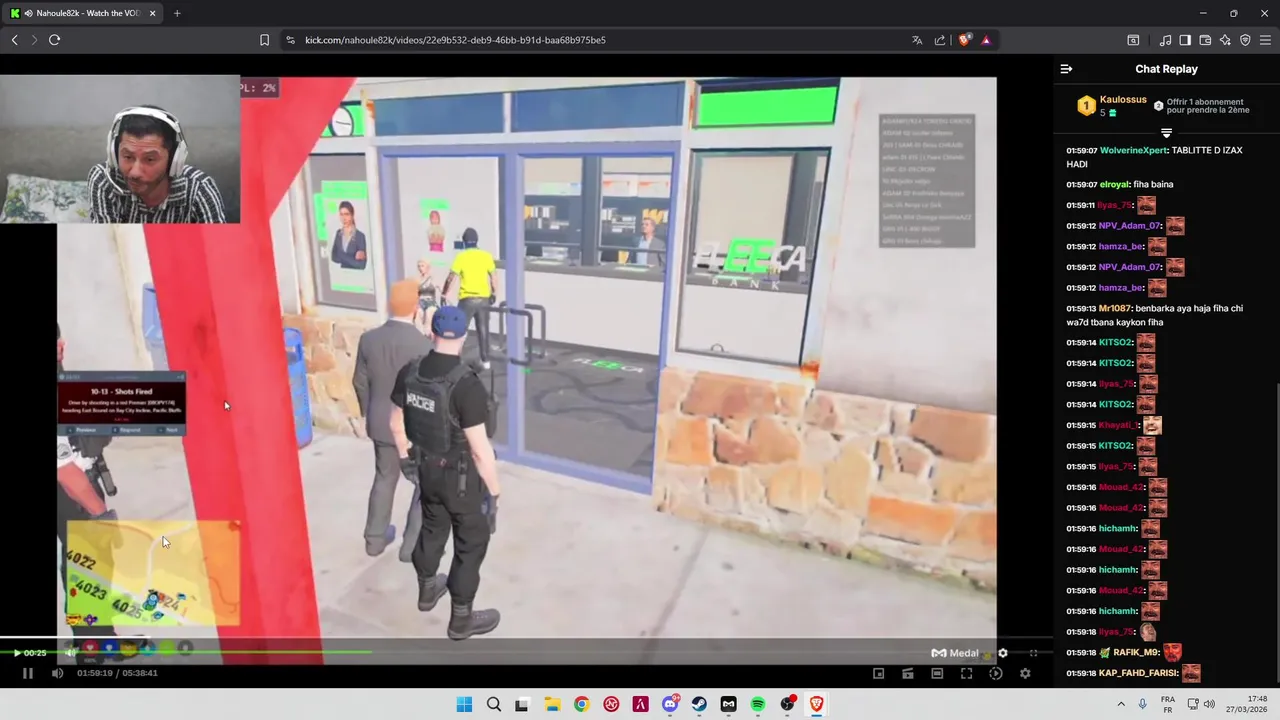Go forward in browser history
The width and height of the screenshot is (1280, 720).
click(x=33, y=40)
